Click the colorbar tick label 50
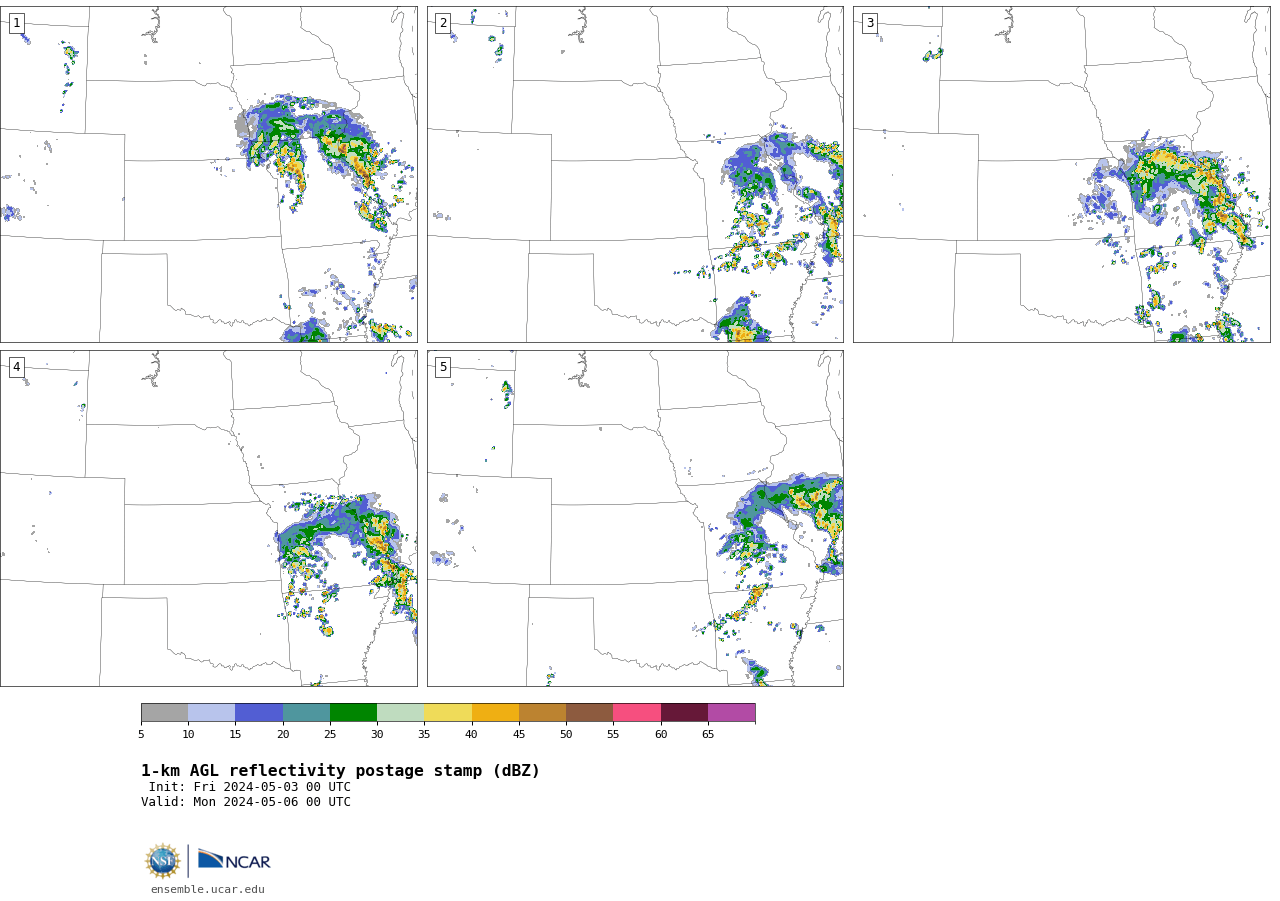This screenshot has width=1280, height=901. tap(566, 735)
